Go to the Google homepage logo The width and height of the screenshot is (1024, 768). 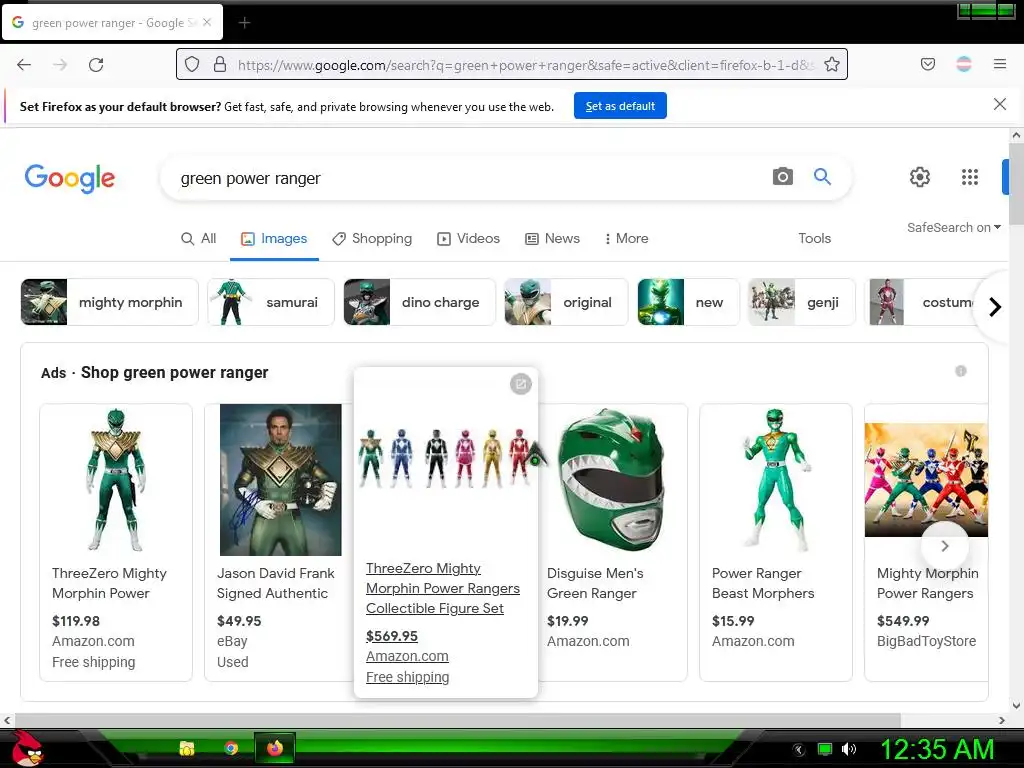(70, 178)
